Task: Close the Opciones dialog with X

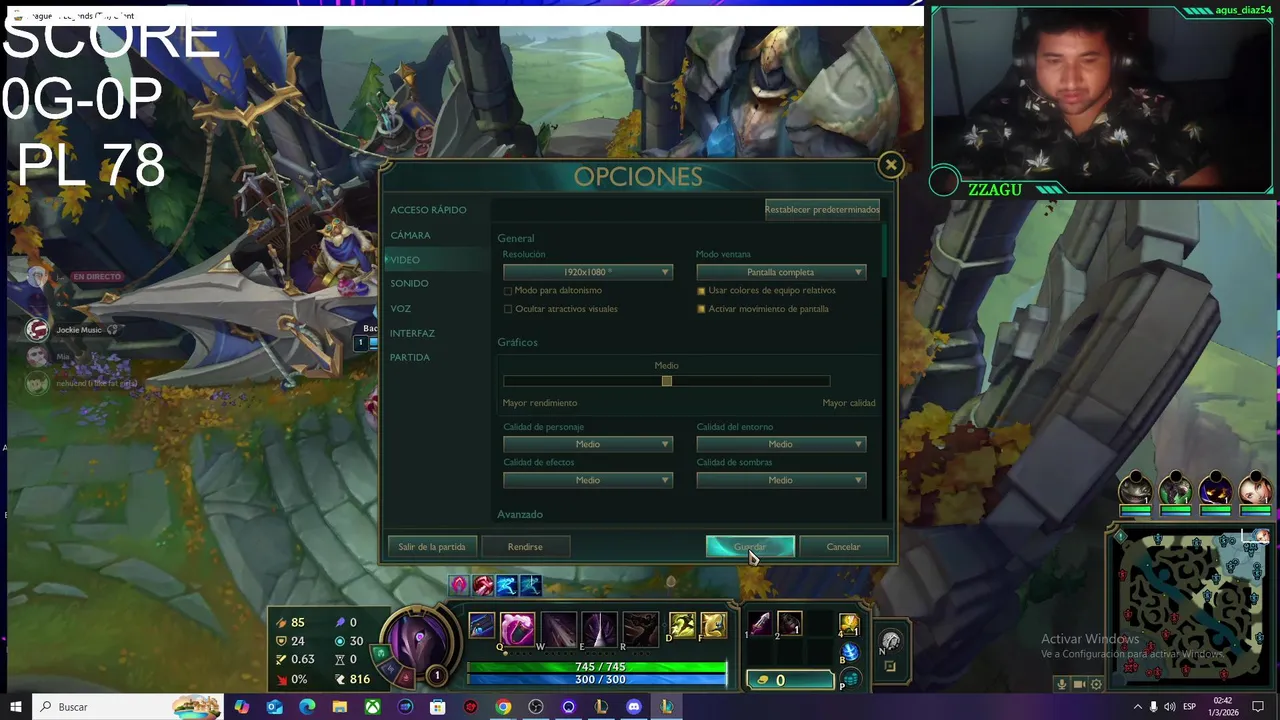Action: (x=891, y=165)
